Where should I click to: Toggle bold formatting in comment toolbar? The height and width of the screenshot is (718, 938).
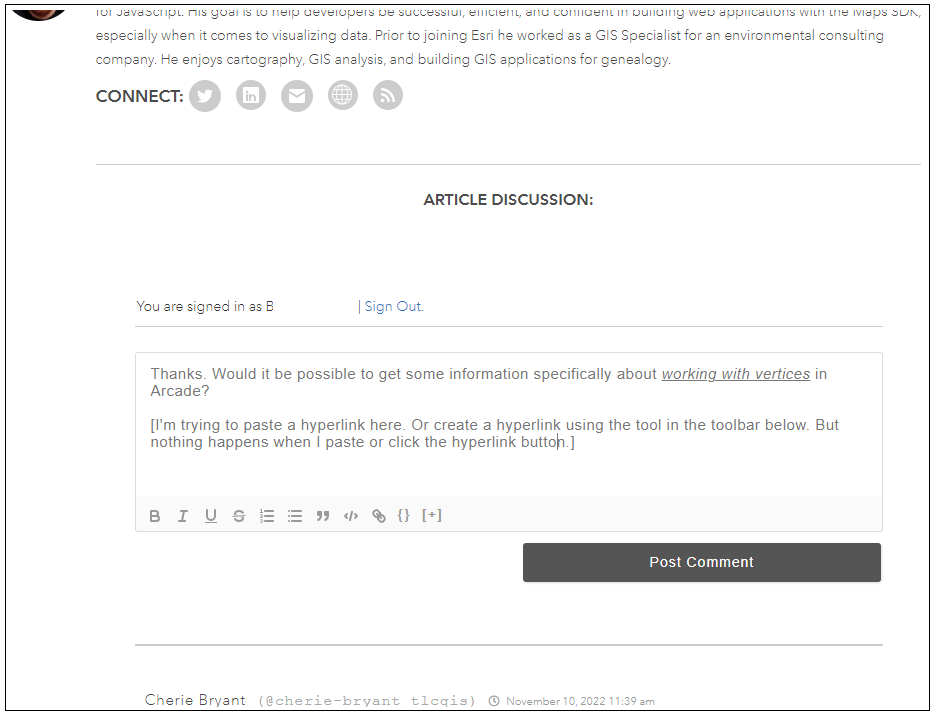155,516
